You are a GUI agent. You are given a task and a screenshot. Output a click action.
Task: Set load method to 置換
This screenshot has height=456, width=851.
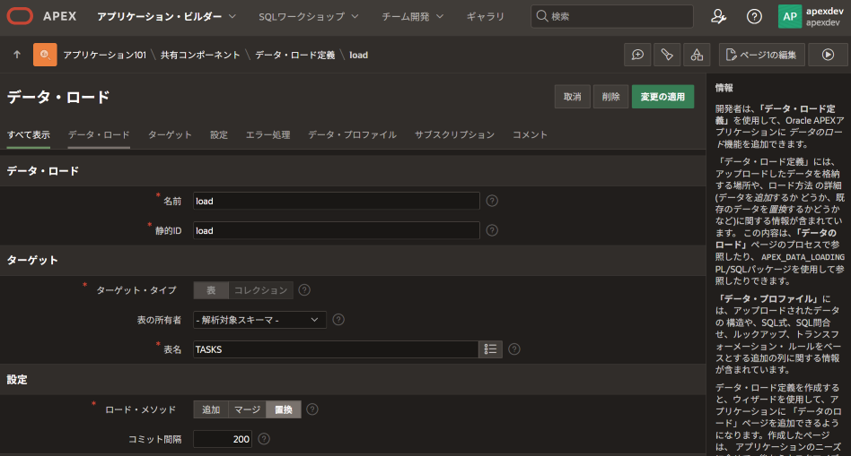tap(283, 409)
